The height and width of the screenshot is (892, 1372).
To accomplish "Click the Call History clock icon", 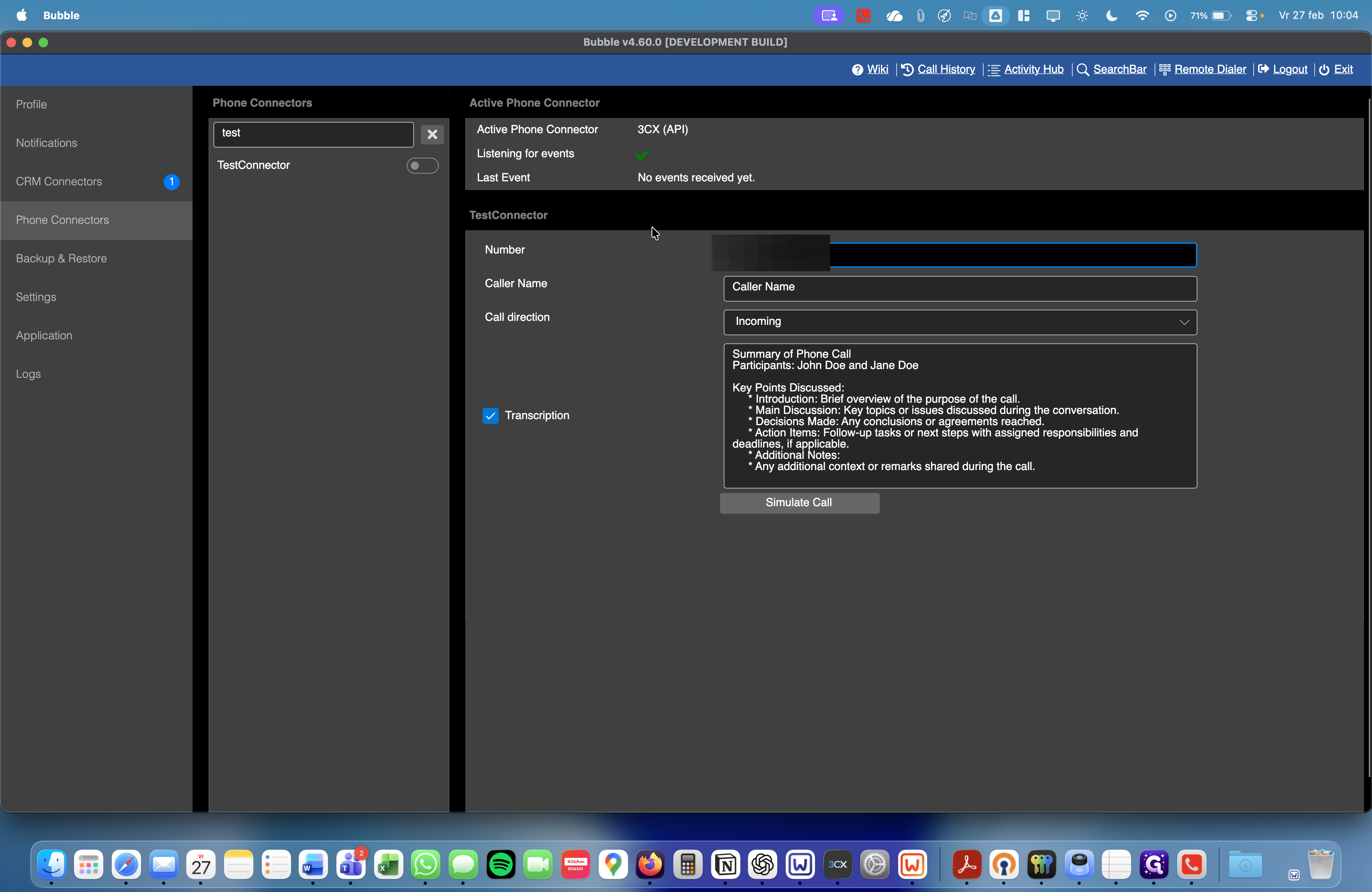I will point(907,70).
